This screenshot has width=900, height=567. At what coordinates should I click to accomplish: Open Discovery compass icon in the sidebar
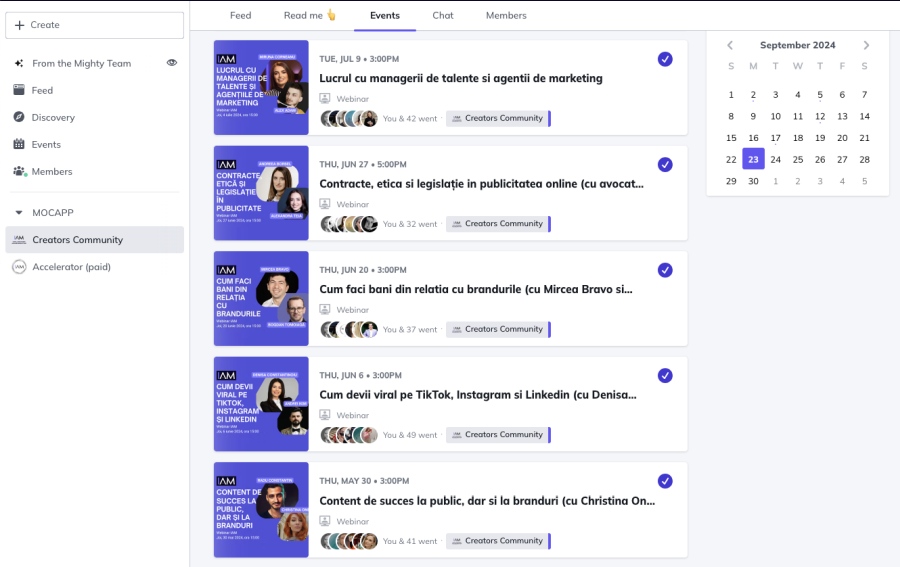pyautogui.click(x=19, y=117)
